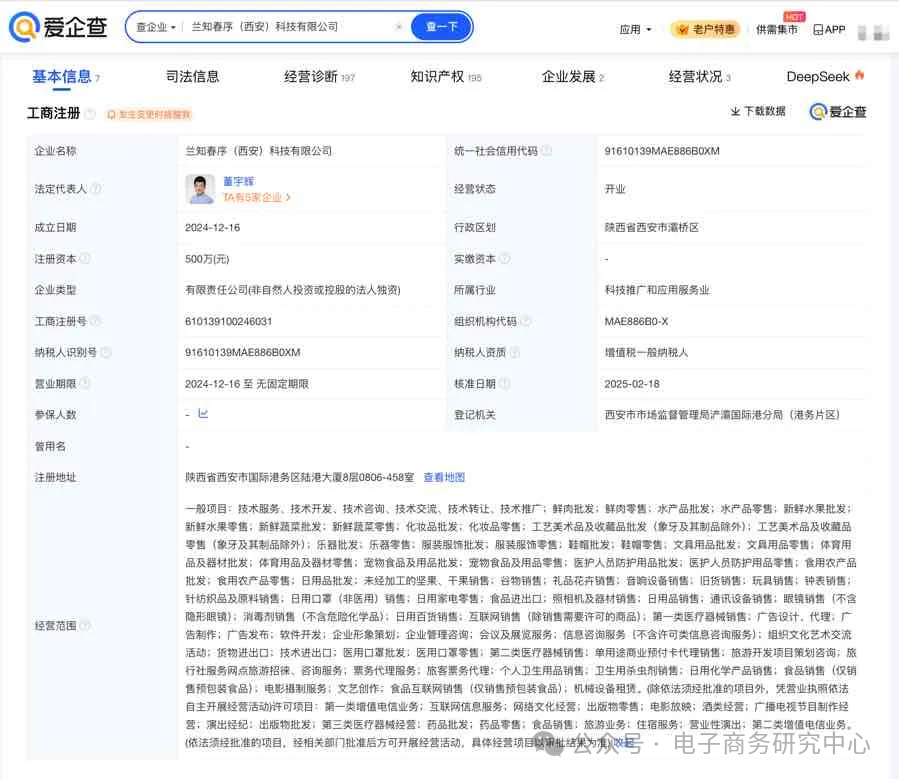The width and height of the screenshot is (899, 779).
Task: Click 增值税一般纳税人 value
Action: (646, 352)
